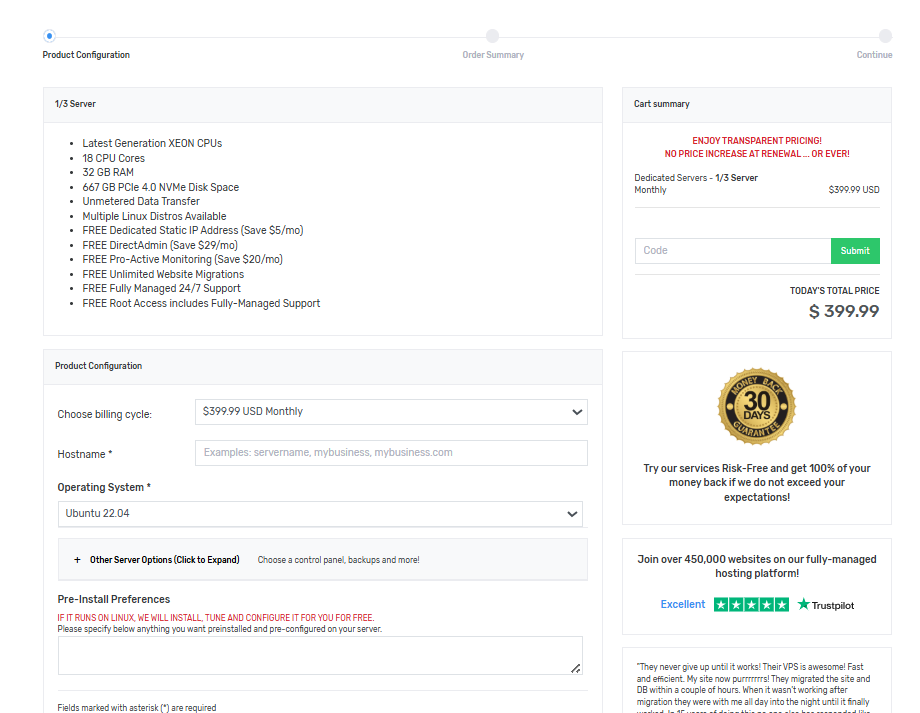
Task: Click into the Hostname input field
Action: (391, 453)
